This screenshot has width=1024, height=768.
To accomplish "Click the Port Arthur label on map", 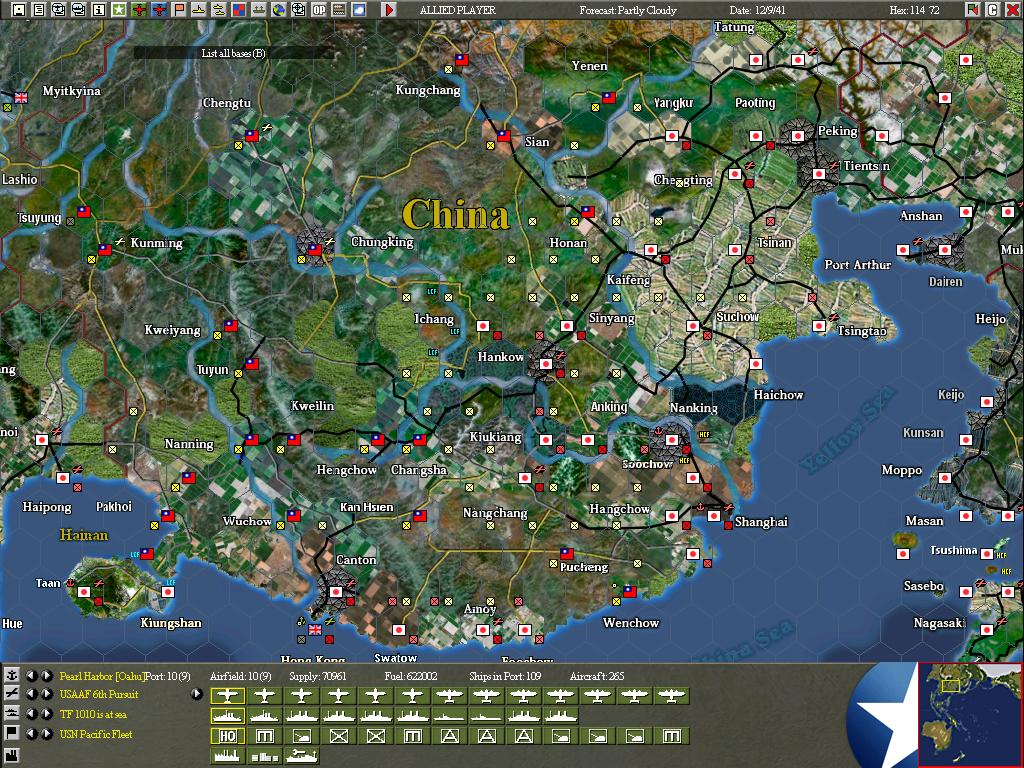I will click(x=857, y=264).
